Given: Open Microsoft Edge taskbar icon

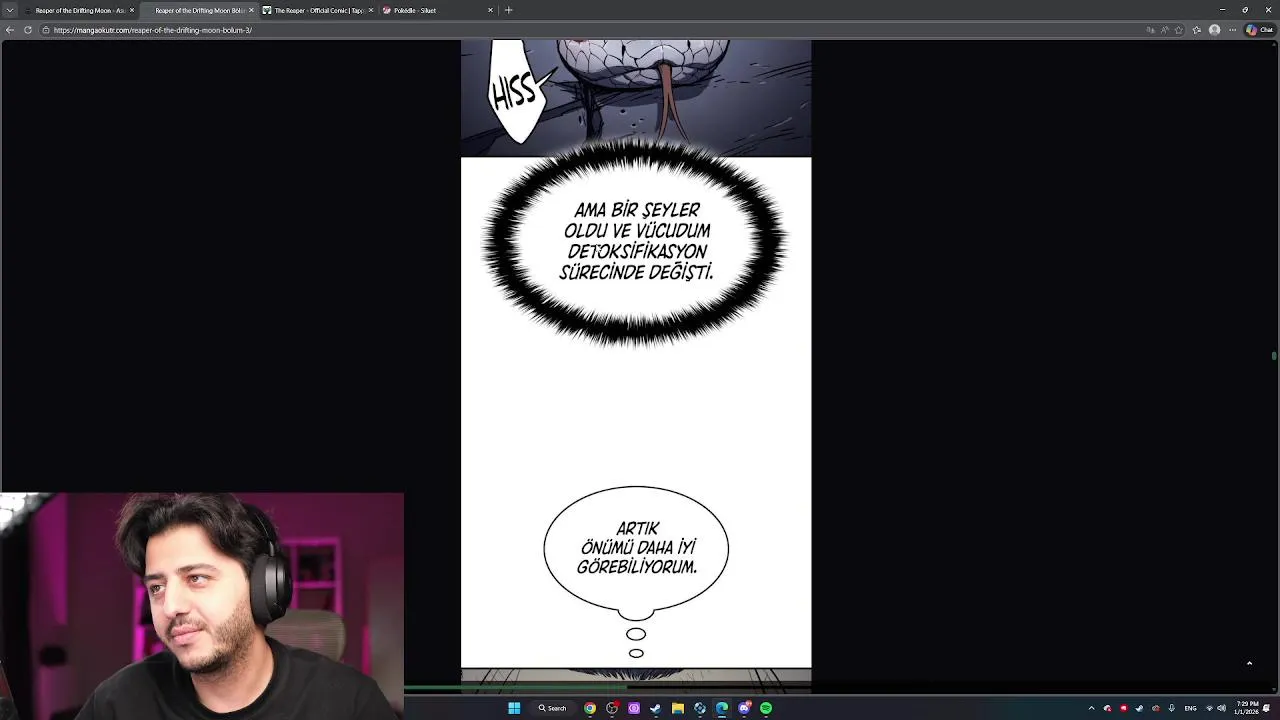Looking at the screenshot, I should [722, 708].
